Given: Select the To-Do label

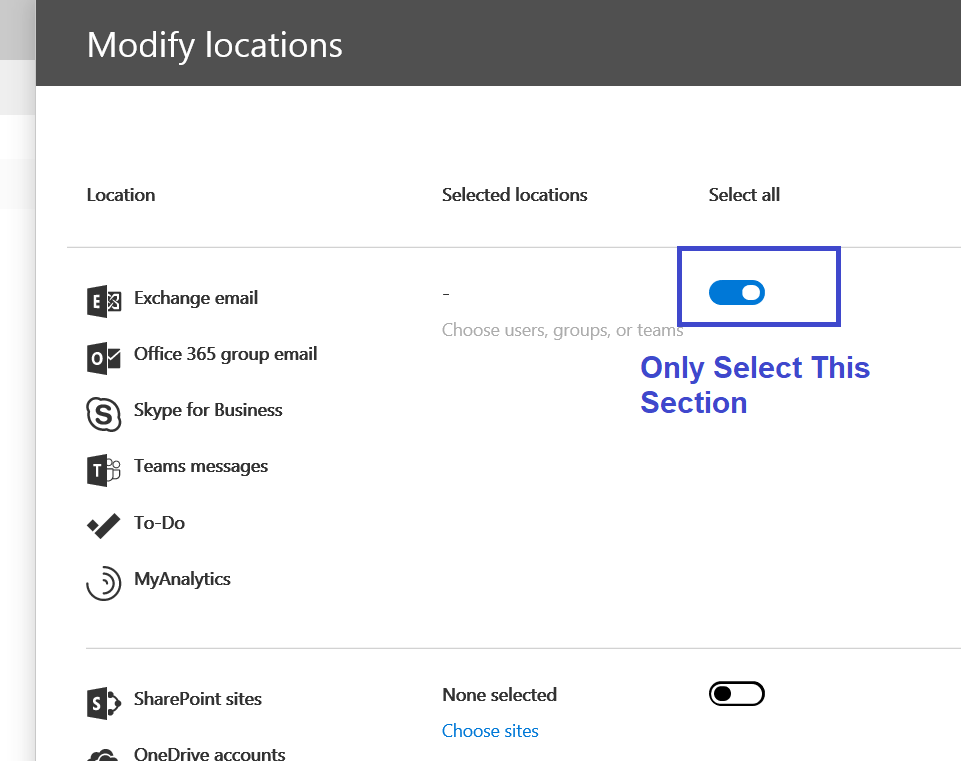Looking at the screenshot, I should (x=159, y=523).
